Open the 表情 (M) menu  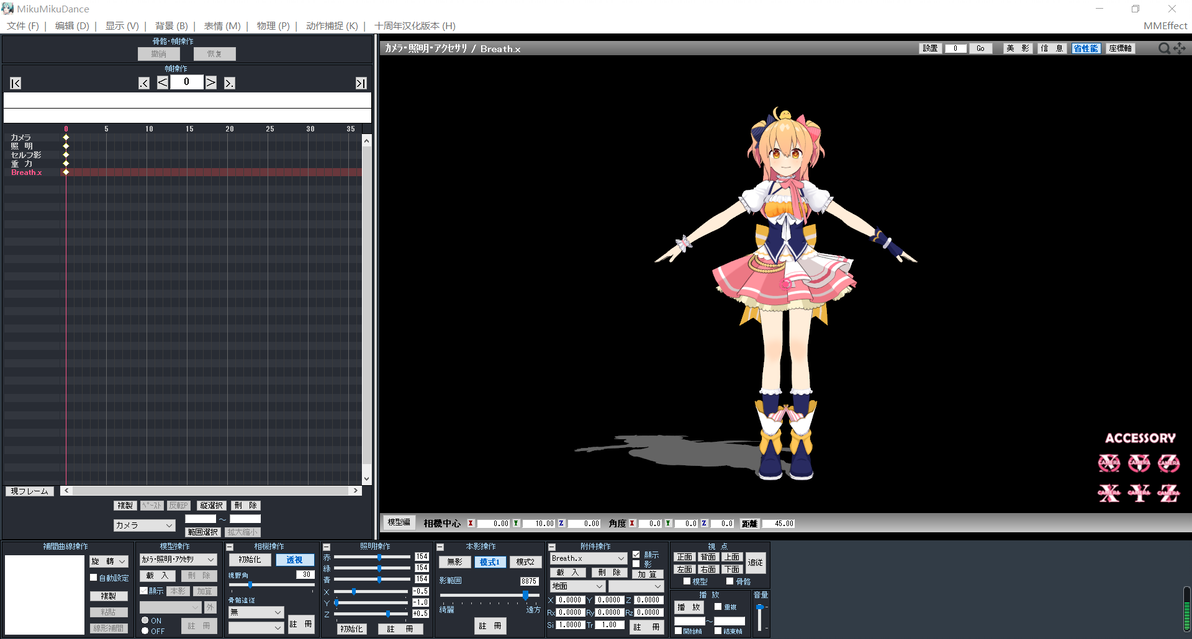pyautogui.click(x=222, y=26)
